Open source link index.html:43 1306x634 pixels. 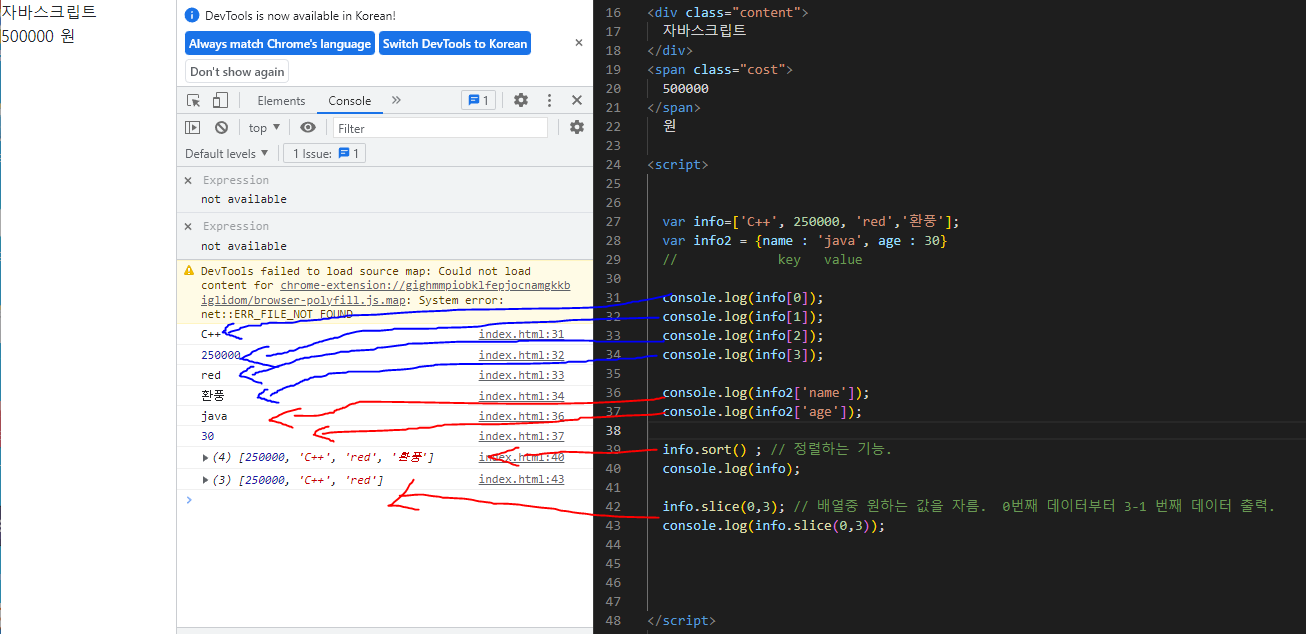click(x=521, y=479)
